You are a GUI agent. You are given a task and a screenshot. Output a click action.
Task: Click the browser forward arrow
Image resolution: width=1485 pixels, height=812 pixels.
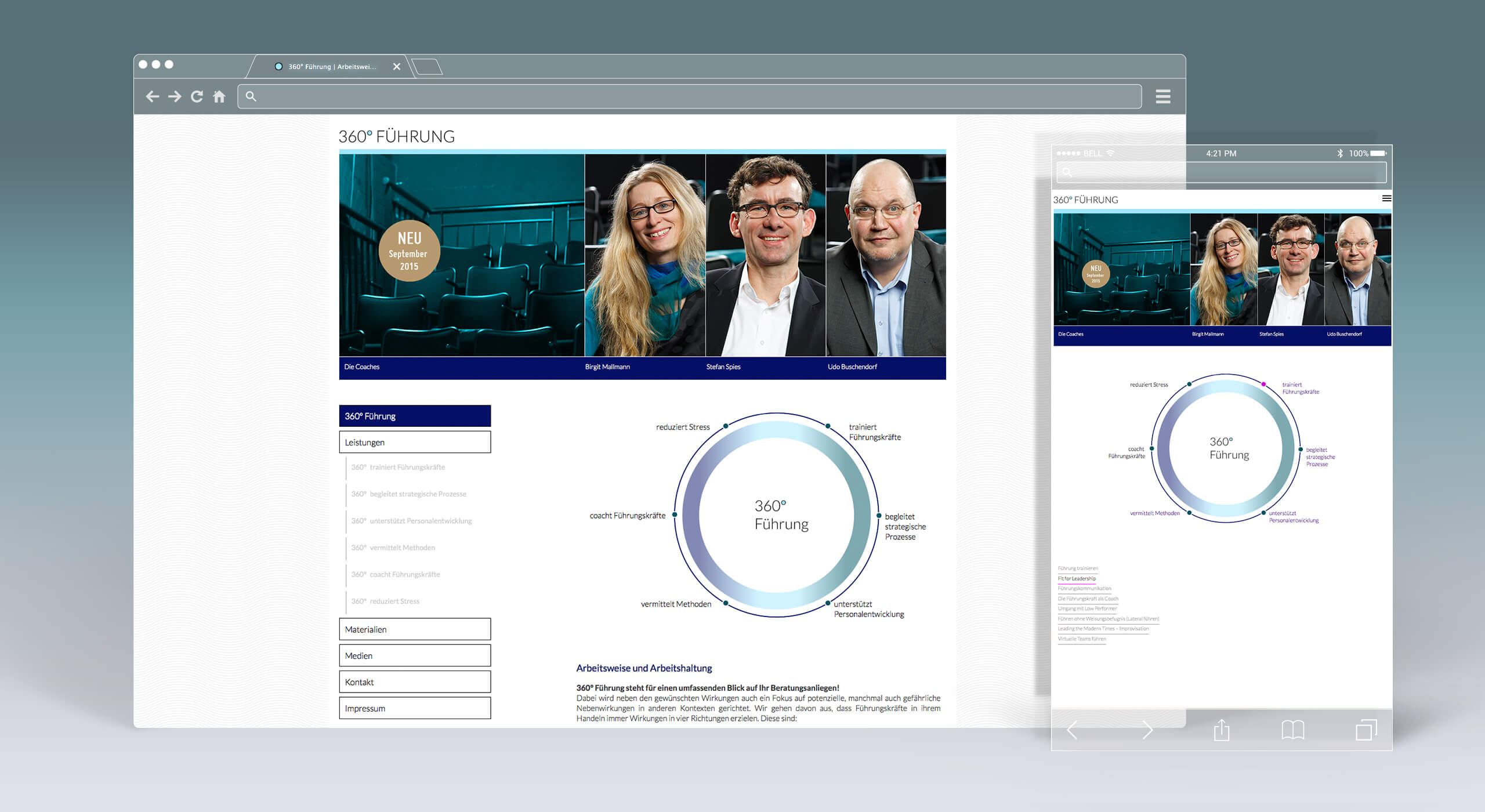[175, 96]
